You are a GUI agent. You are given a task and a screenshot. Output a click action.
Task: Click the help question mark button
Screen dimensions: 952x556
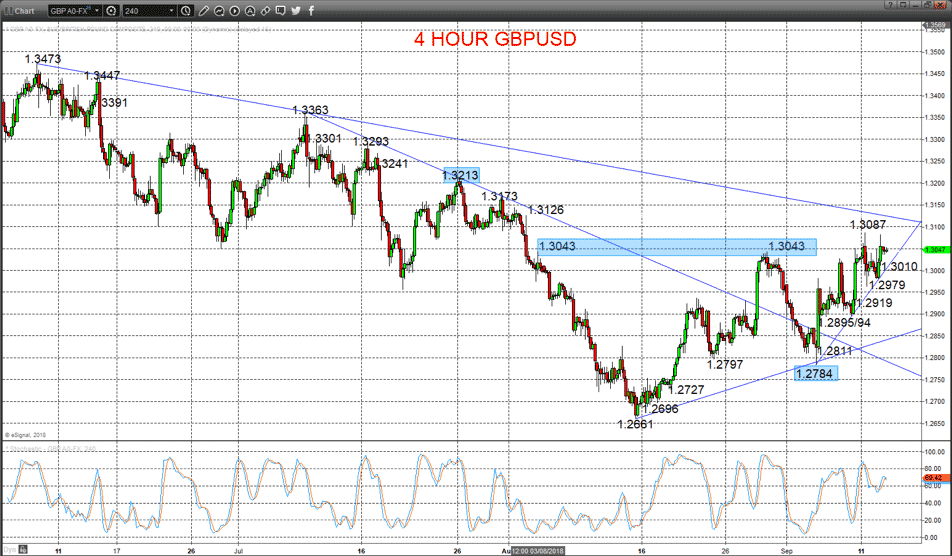[x=891, y=5]
